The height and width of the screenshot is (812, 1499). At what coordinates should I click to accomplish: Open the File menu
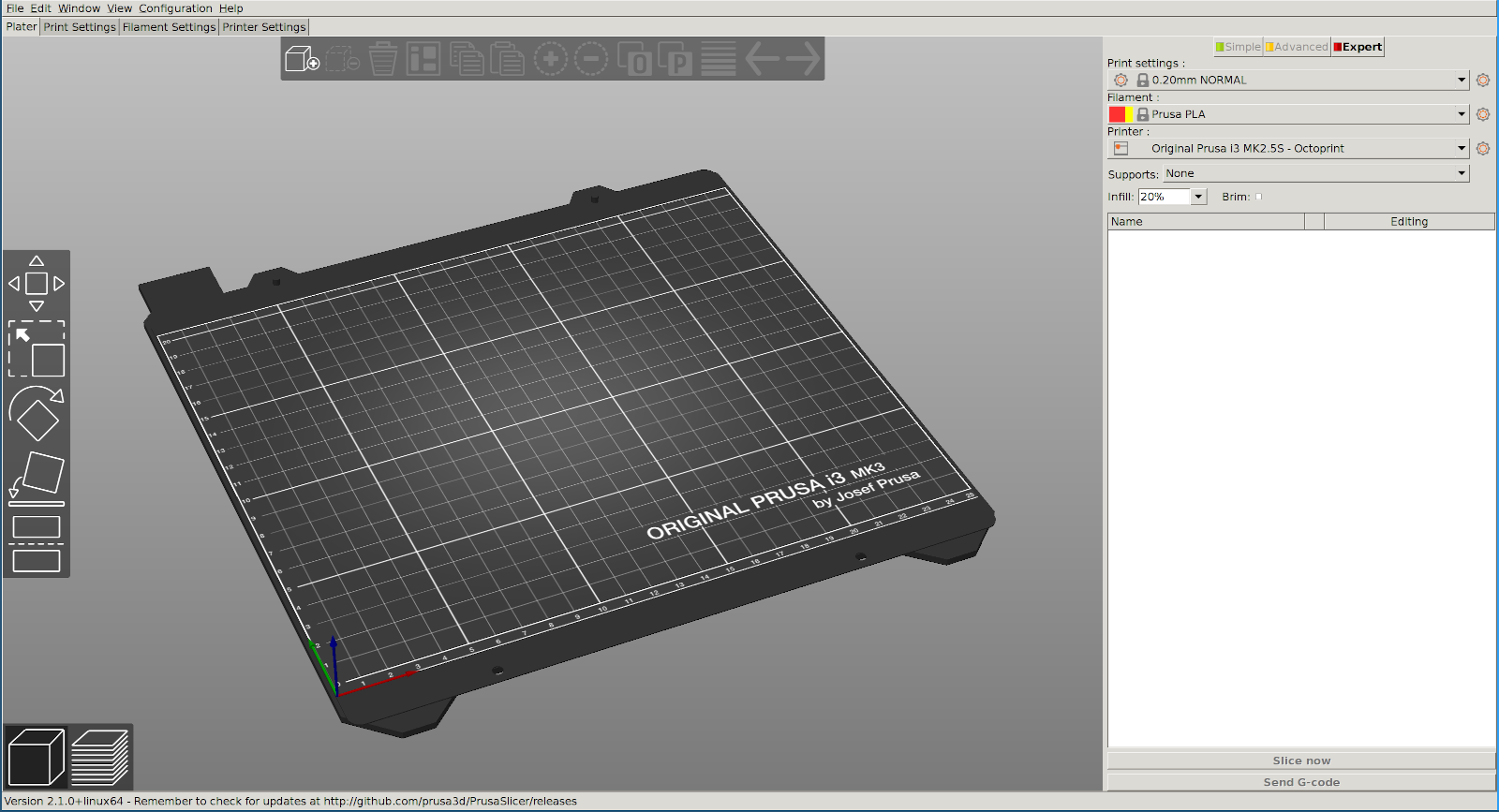point(15,8)
